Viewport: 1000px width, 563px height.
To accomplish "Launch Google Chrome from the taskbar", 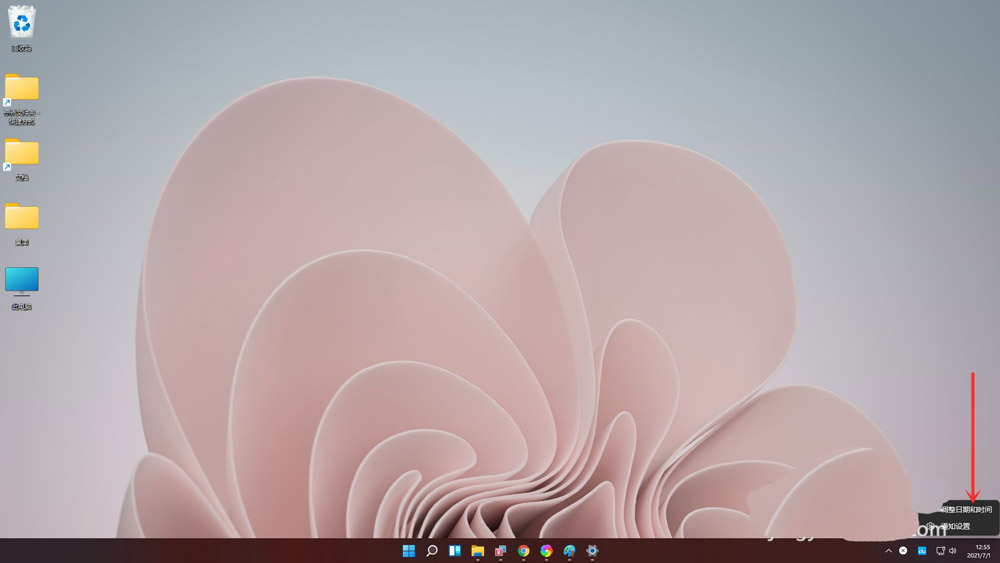I will 524,551.
